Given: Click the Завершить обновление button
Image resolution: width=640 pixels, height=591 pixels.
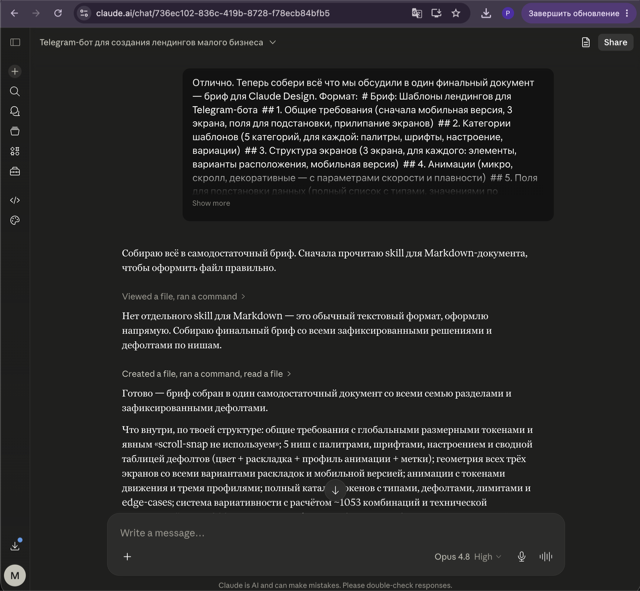Looking at the screenshot, I should pyautogui.click(x=573, y=13).
